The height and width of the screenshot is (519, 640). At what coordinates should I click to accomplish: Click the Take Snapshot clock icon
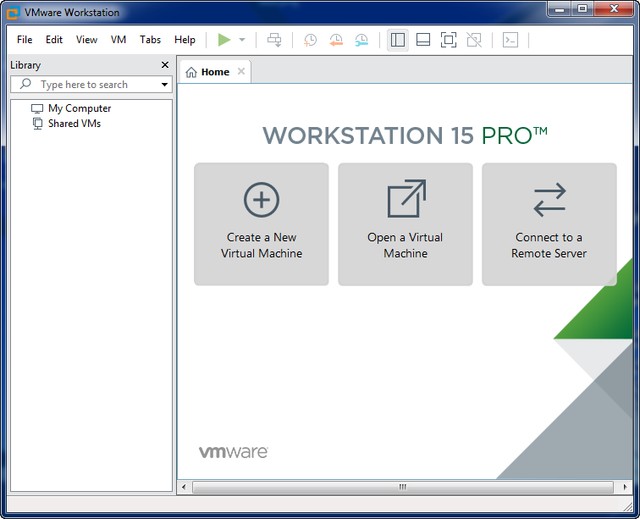click(311, 40)
